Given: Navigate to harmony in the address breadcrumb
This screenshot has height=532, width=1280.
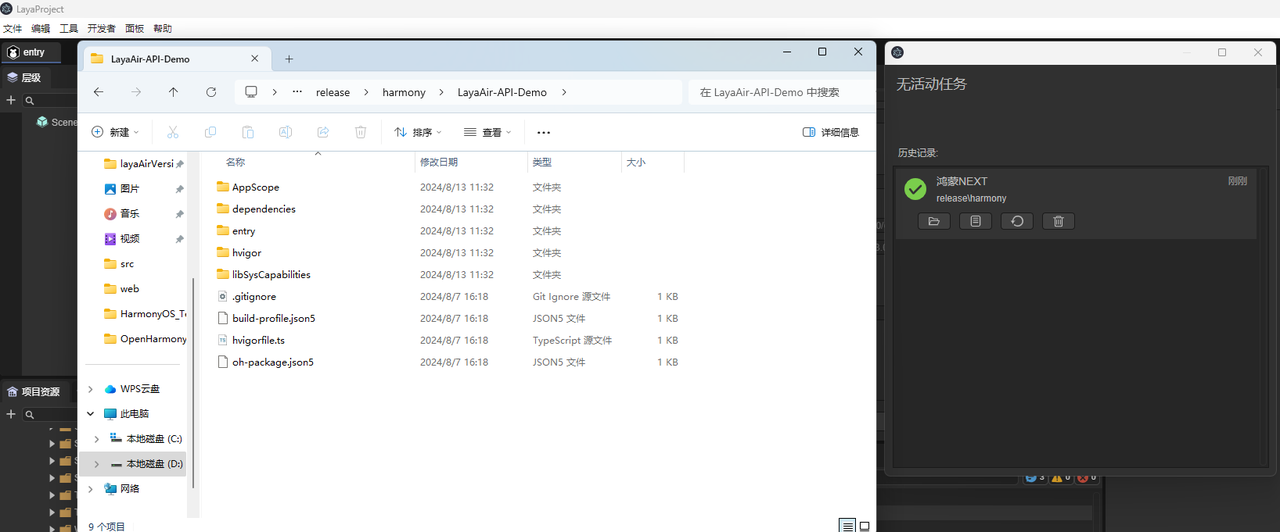Looking at the screenshot, I should [404, 92].
